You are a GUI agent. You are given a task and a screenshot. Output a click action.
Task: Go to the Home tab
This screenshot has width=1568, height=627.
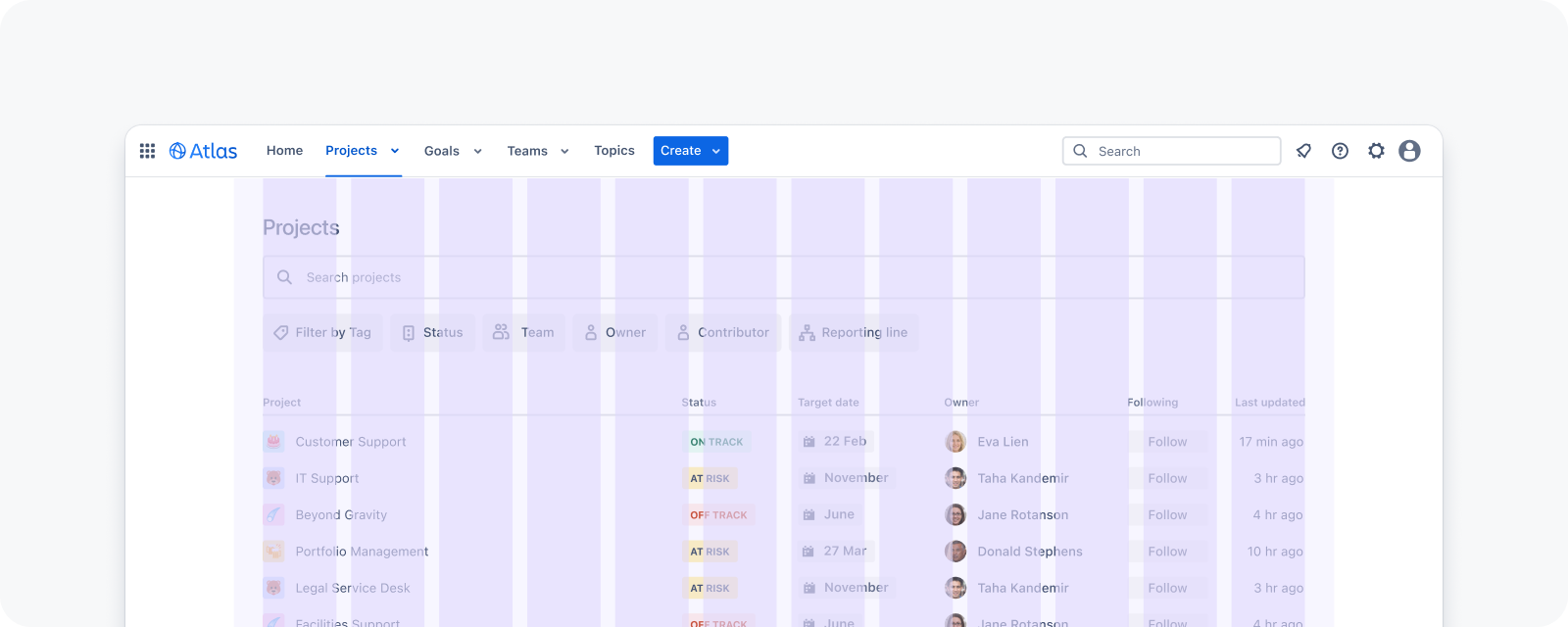click(284, 151)
